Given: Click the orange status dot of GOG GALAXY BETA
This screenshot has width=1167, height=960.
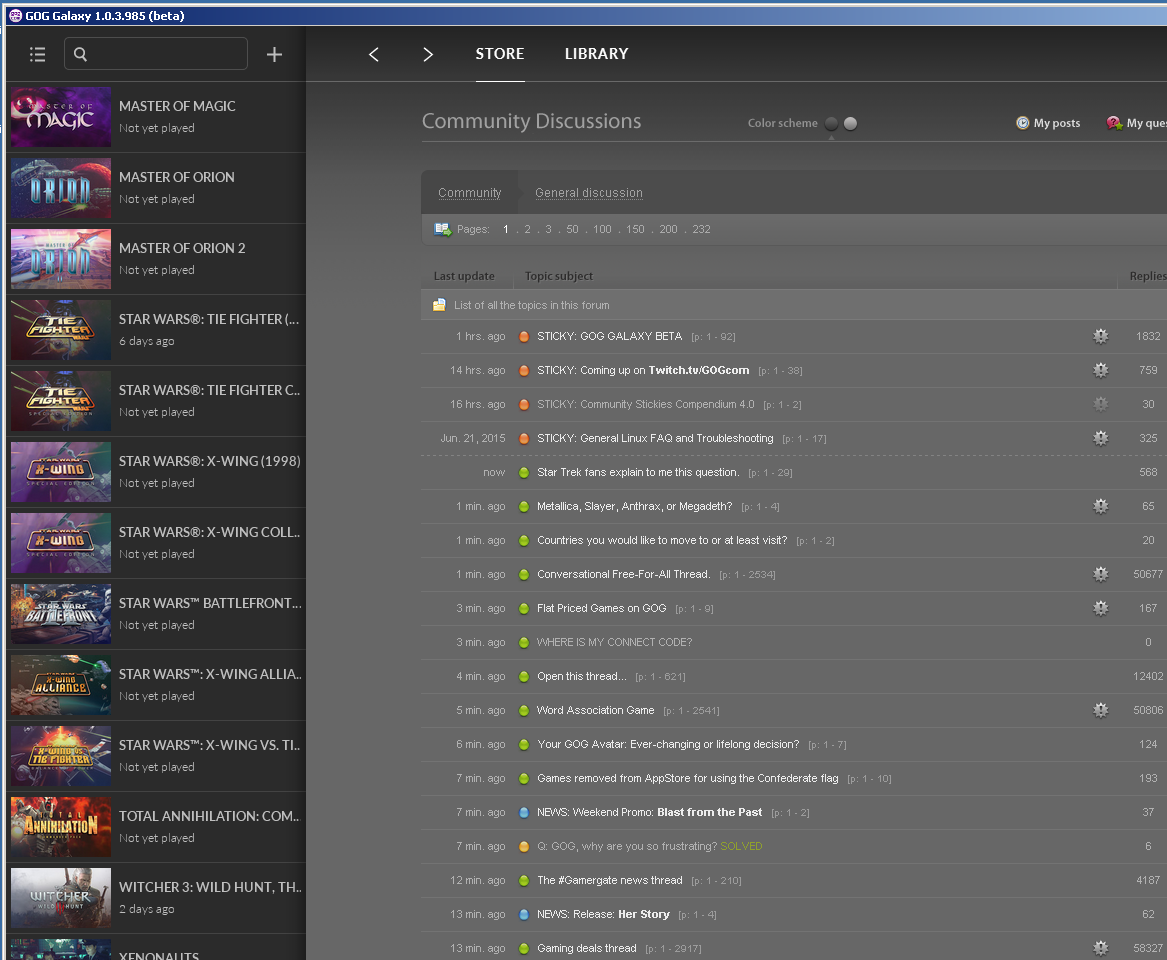Looking at the screenshot, I should [x=524, y=336].
